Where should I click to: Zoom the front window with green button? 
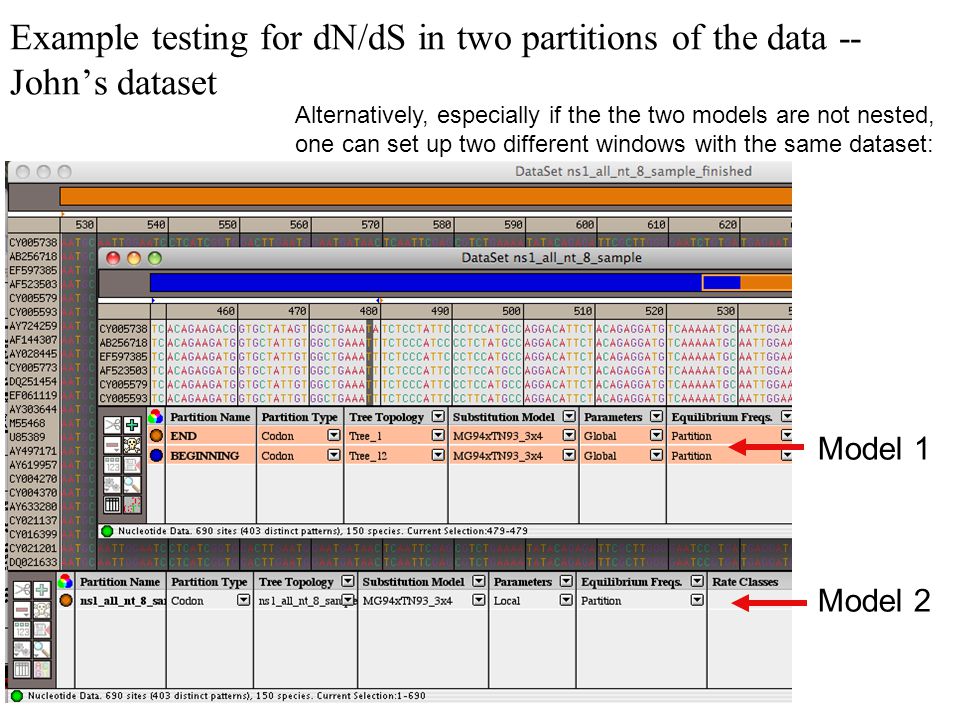155,258
